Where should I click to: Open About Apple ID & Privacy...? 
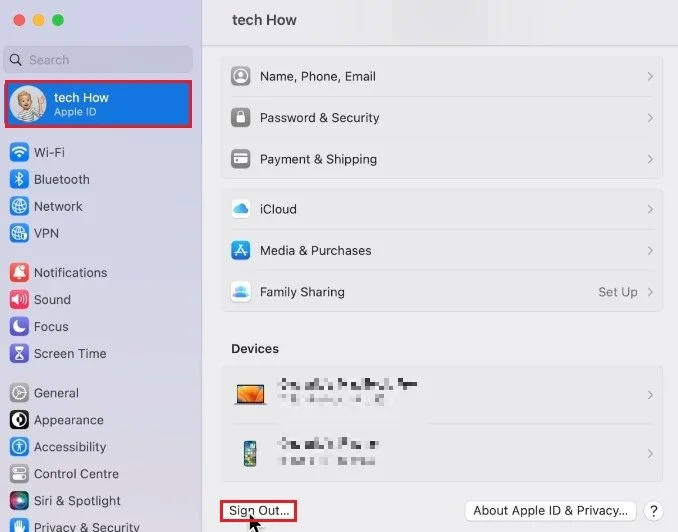[550, 511]
